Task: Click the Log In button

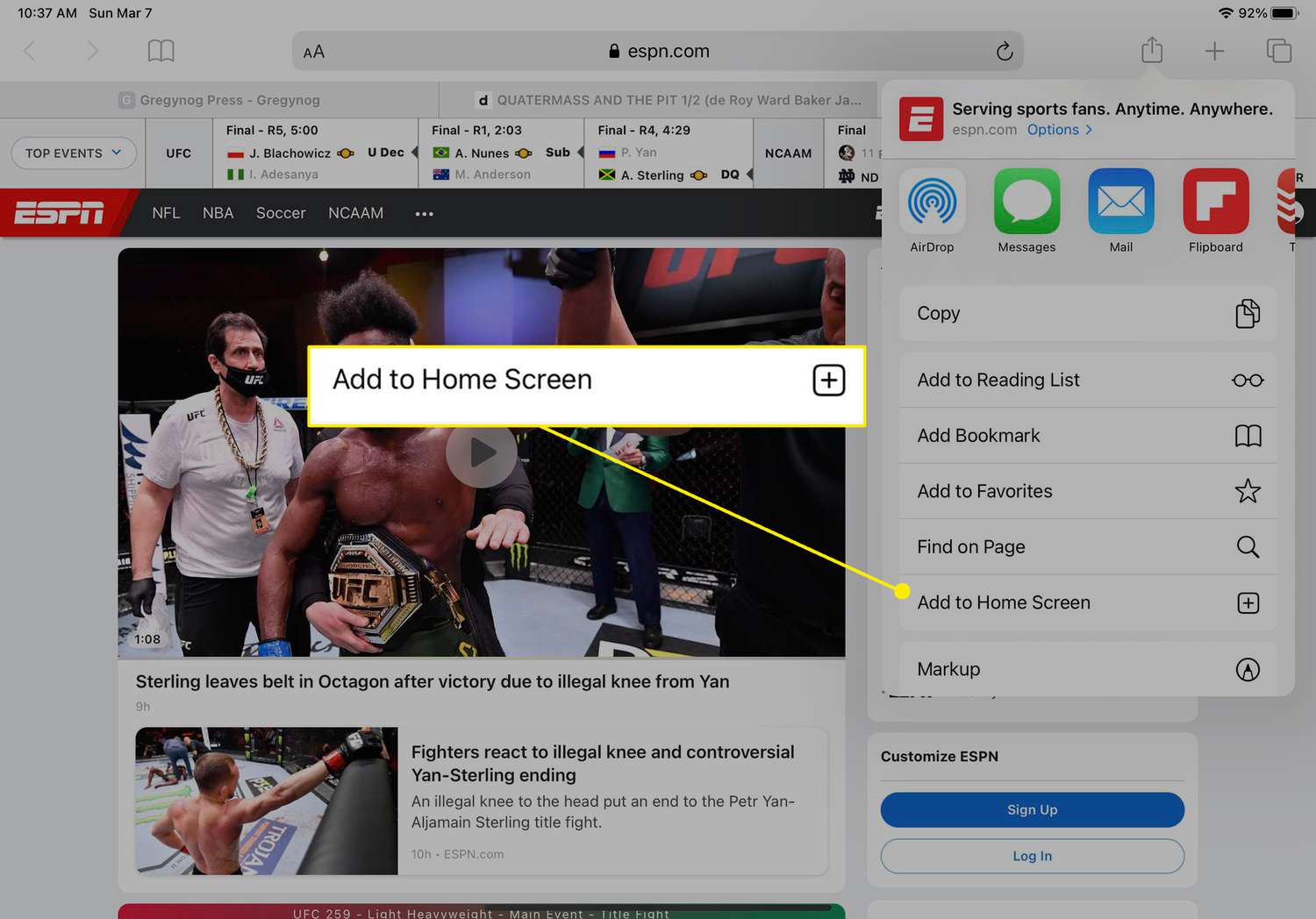Action: (1032, 856)
